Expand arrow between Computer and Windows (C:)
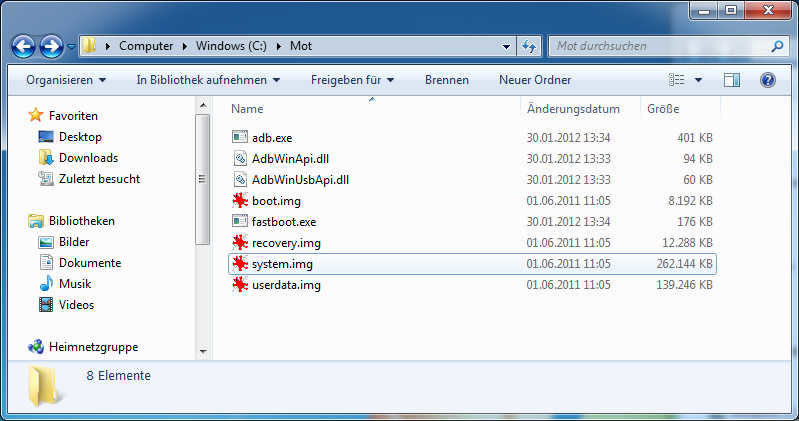The width and height of the screenshot is (799, 421). coord(184,46)
